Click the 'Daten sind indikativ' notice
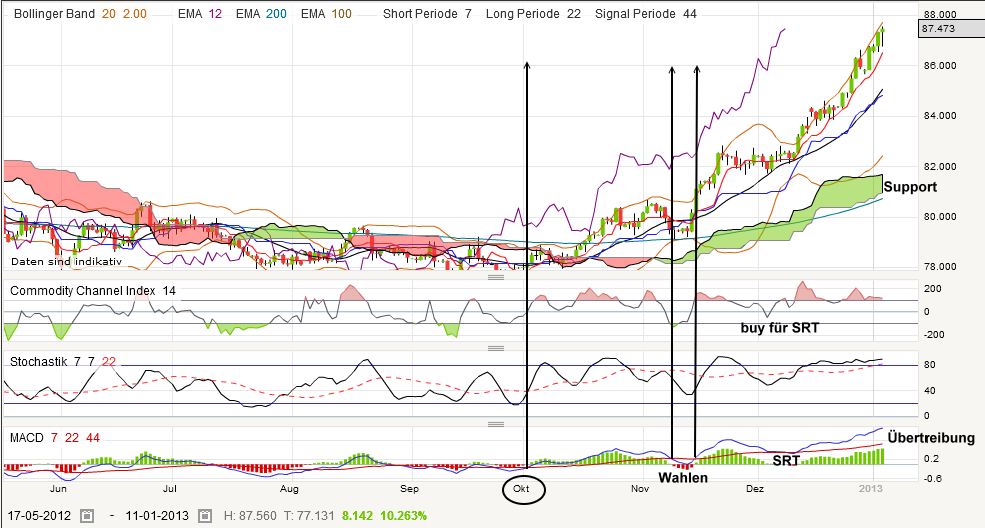985x528 pixels. click(67, 262)
